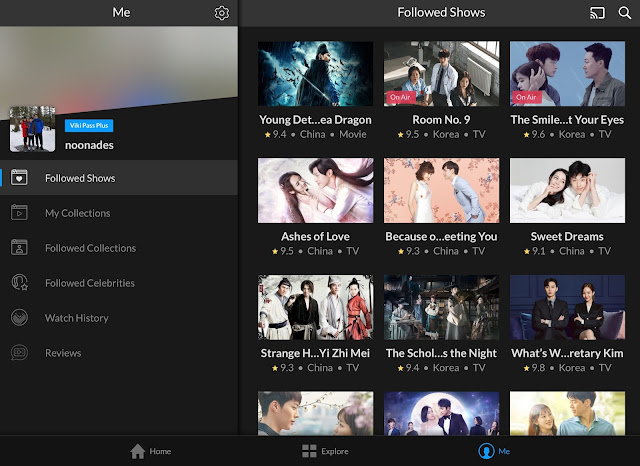Image resolution: width=640 pixels, height=466 pixels.
Task: Click the Me panel title
Action: tap(121, 13)
